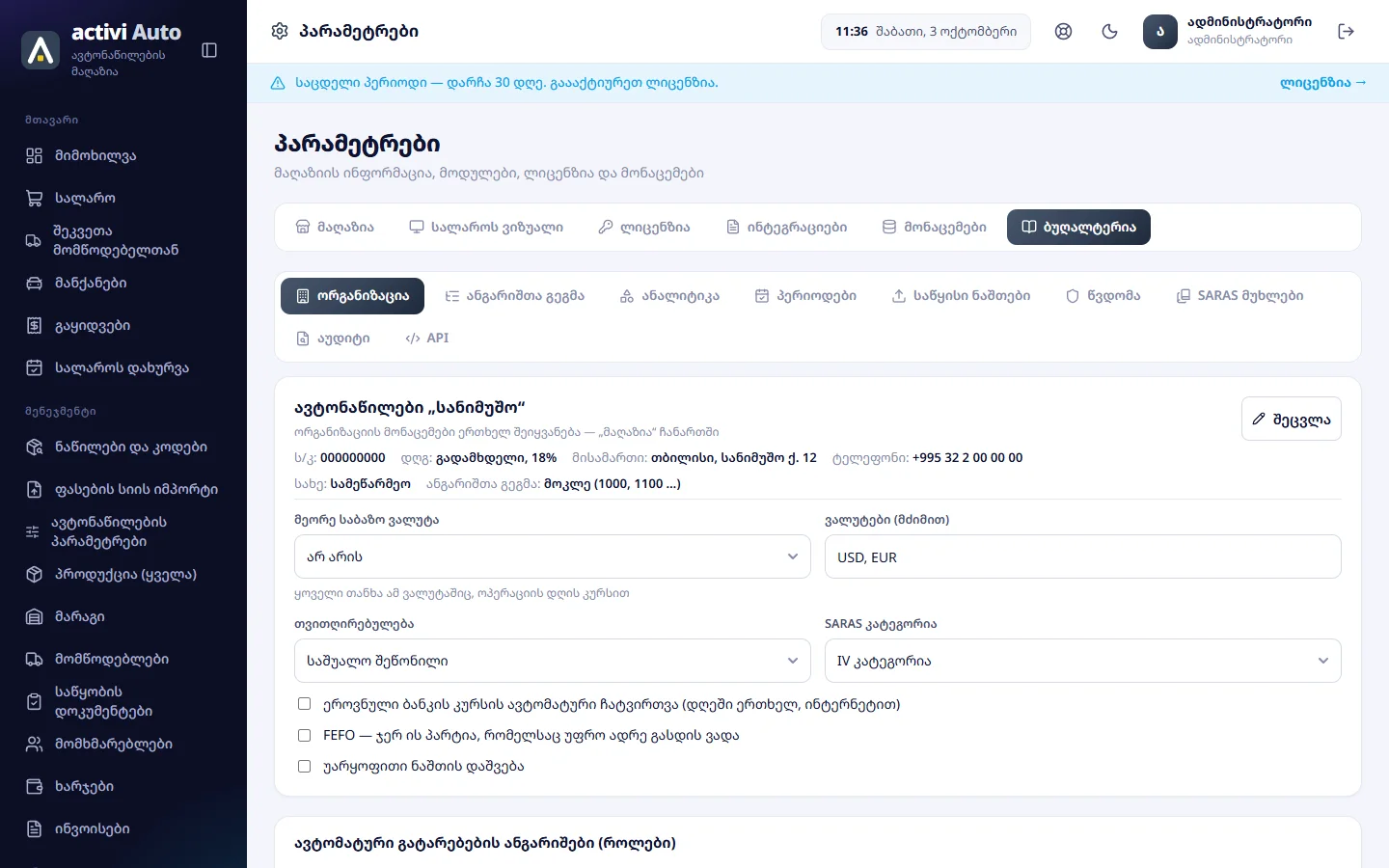This screenshot has width=1389, height=868.
Task: Open სალარო via the cart icon
Action: [x=35, y=198]
